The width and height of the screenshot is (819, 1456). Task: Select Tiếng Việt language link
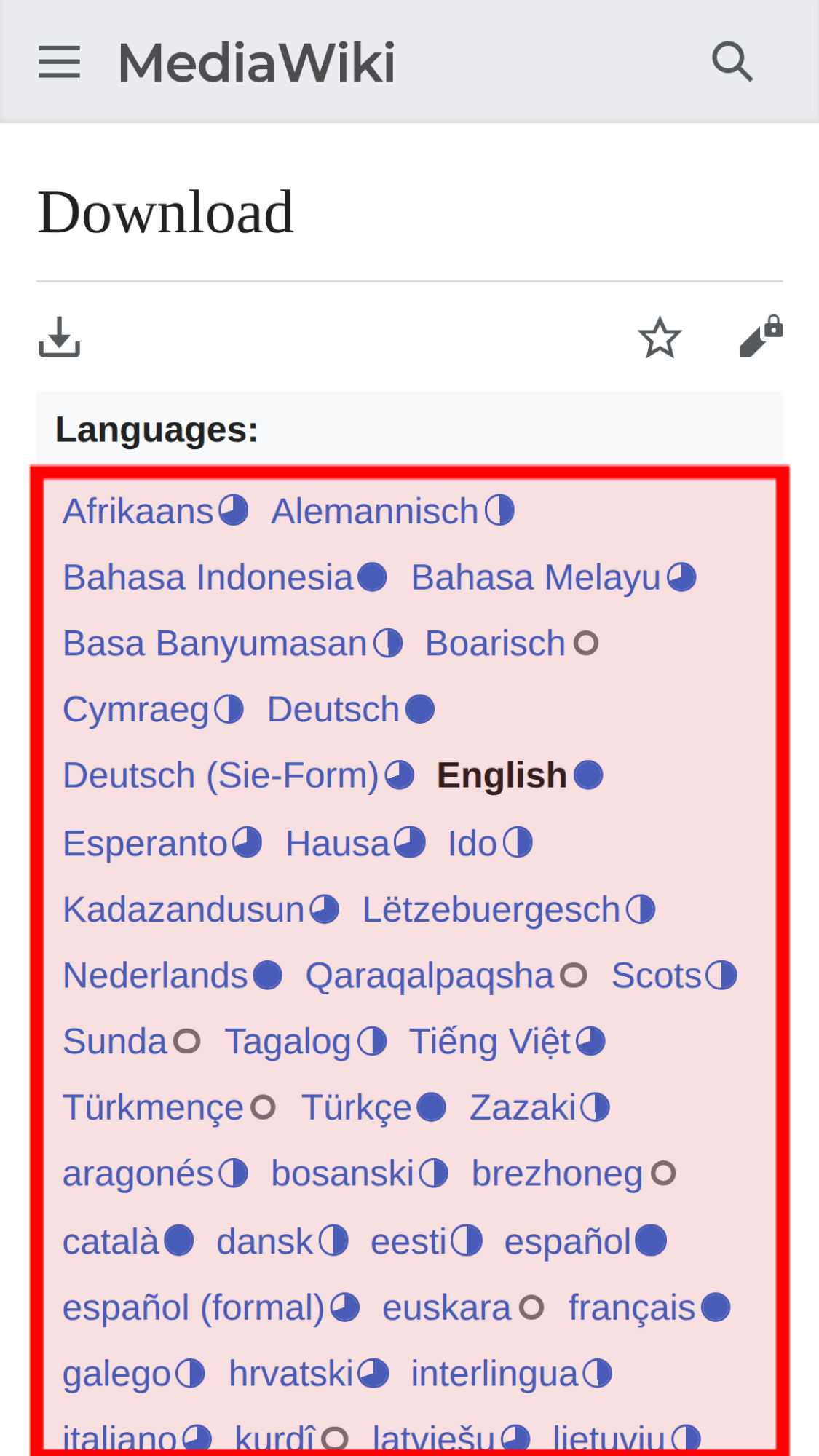pos(490,1041)
